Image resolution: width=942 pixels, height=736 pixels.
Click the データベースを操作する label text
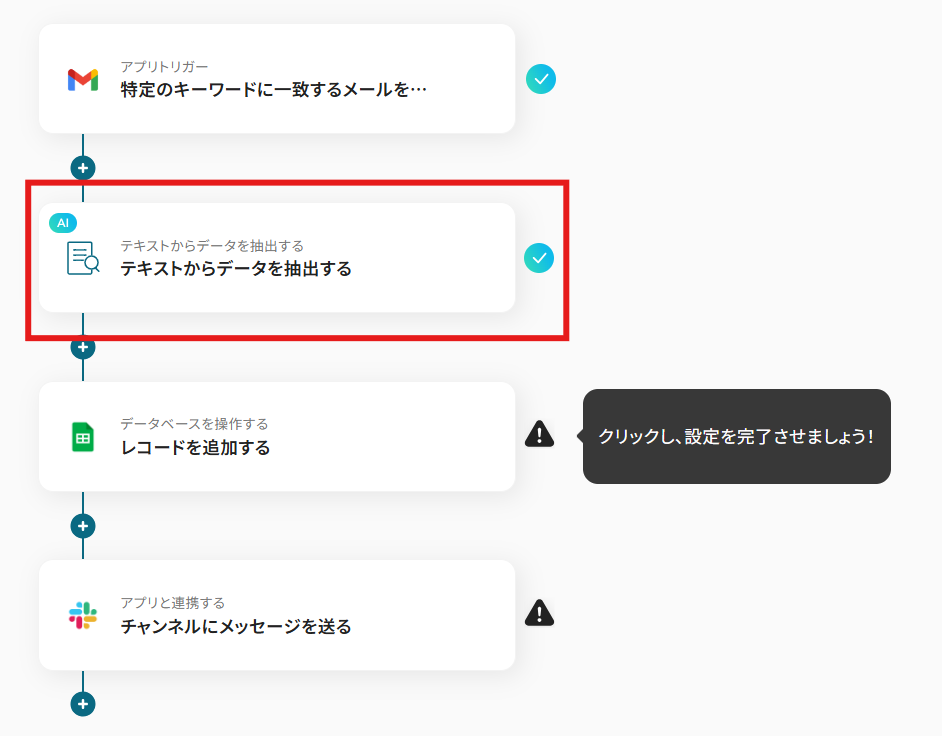[194, 424]
